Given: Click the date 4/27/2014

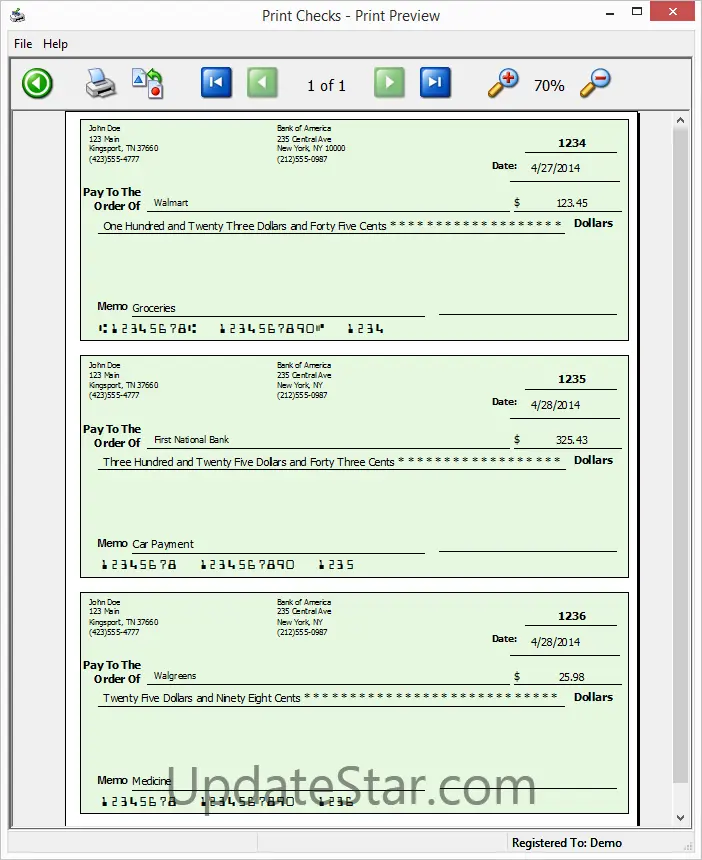Looking at the screenshot, I should [555, 168].
